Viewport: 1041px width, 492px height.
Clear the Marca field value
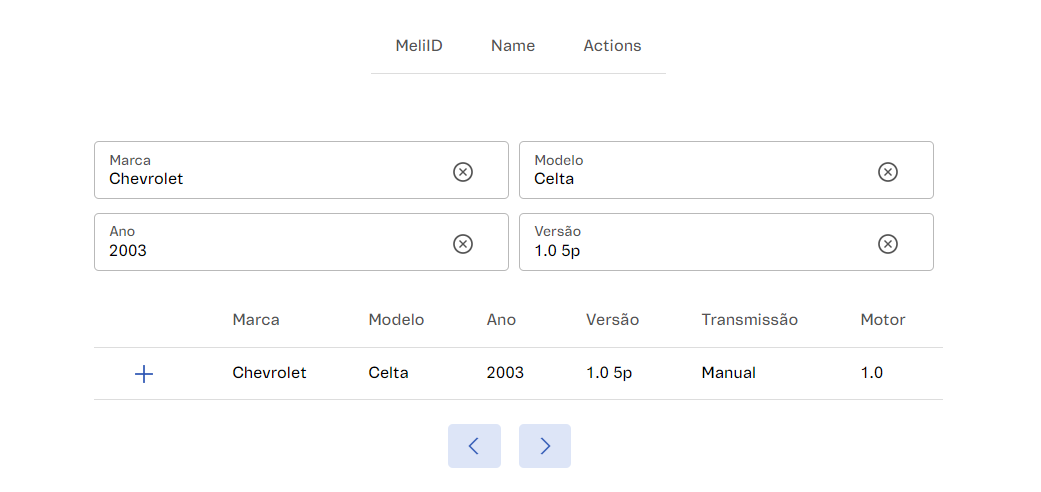(x=463, y=172)
